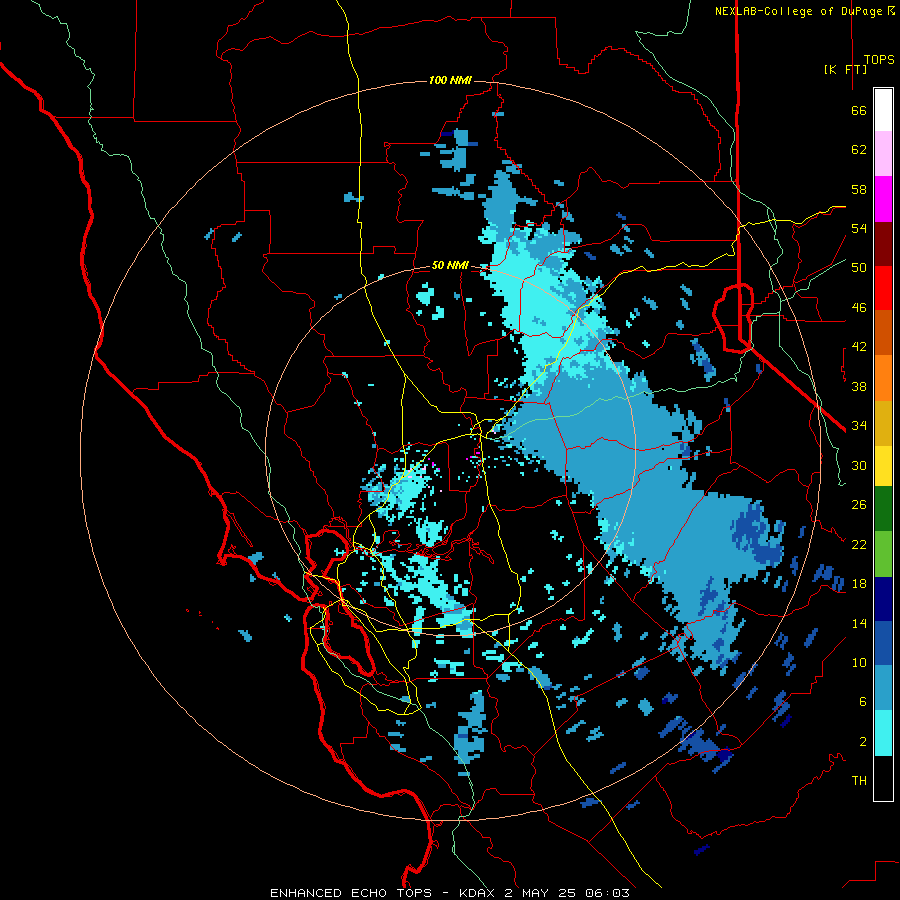The image size is (900, 900).
Task: Click the '54' legend value label
Action: (859, 228)
